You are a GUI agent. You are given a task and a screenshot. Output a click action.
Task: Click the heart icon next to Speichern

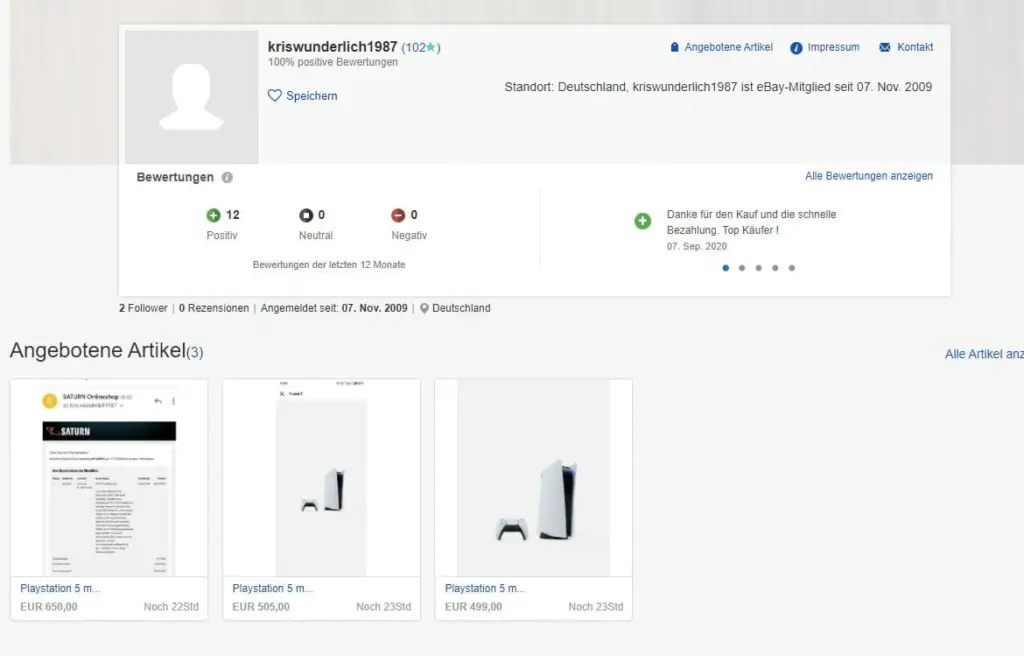pos(275,96)
